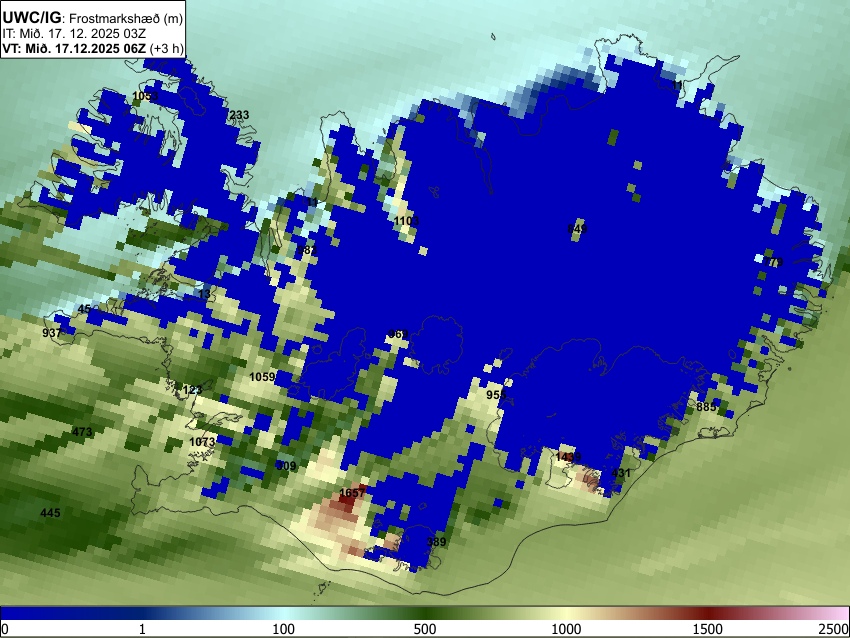Click the 969 value label
The image size is (850, 638).
(x=398, y=334)
